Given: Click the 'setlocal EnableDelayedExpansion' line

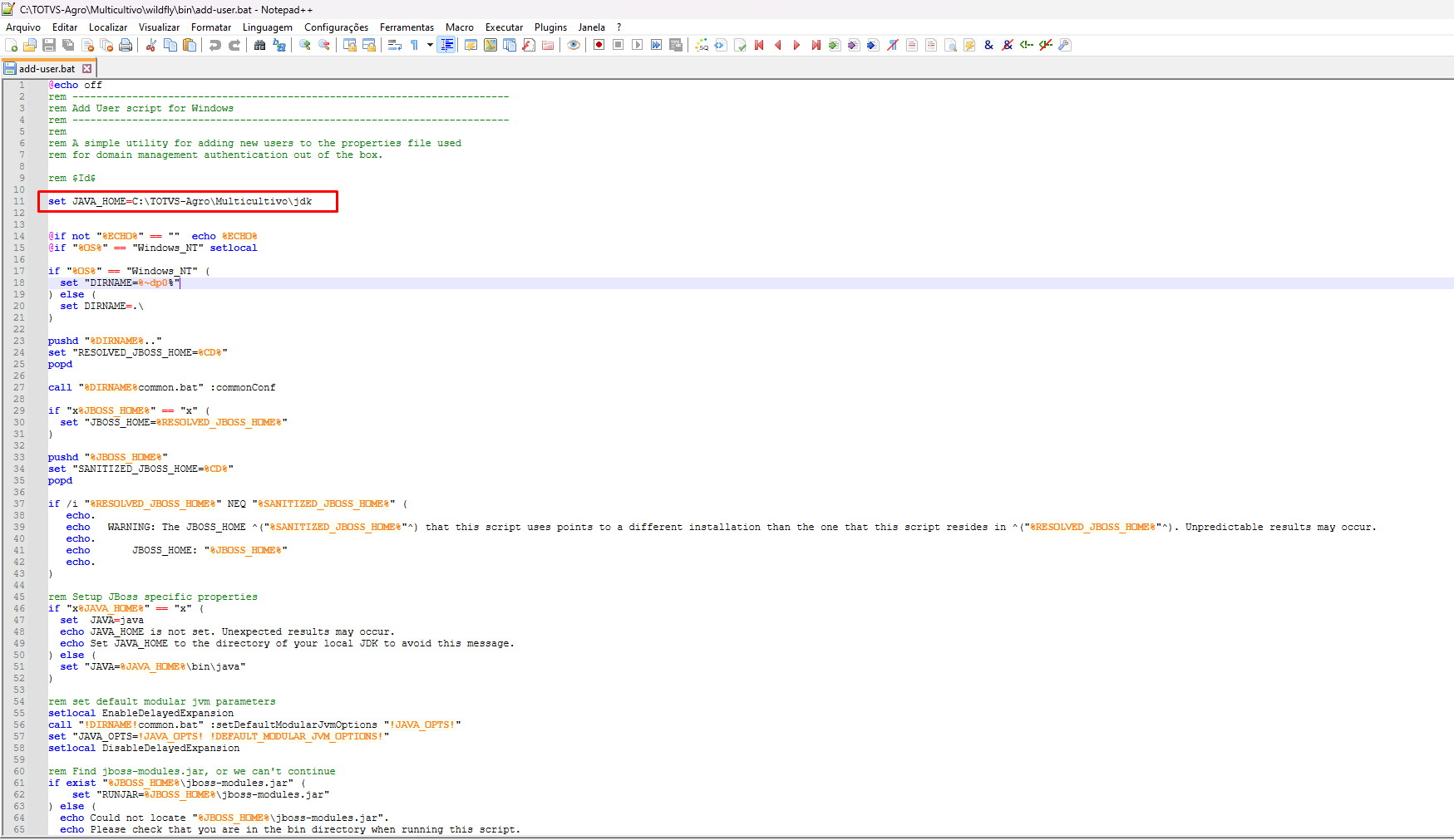Looking at the screenshot, I should [140, 713].
